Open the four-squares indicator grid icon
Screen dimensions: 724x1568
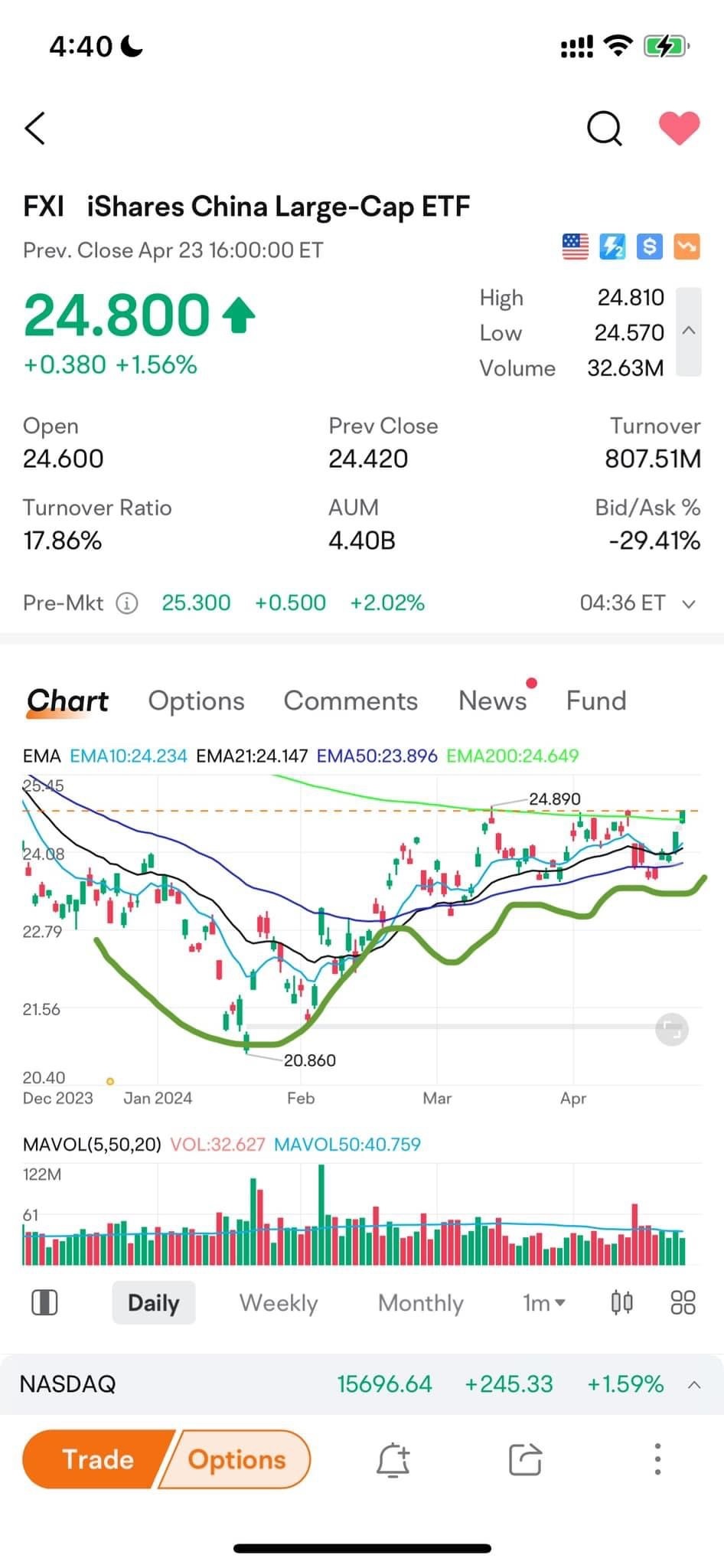[x=682, y=1302]
